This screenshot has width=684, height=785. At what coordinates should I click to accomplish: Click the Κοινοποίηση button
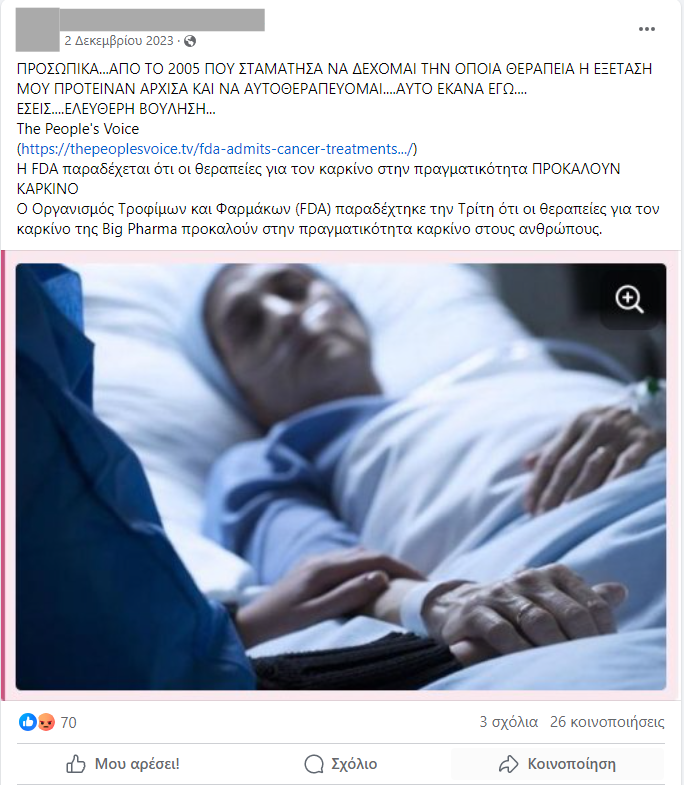click(x=558, y=764)
